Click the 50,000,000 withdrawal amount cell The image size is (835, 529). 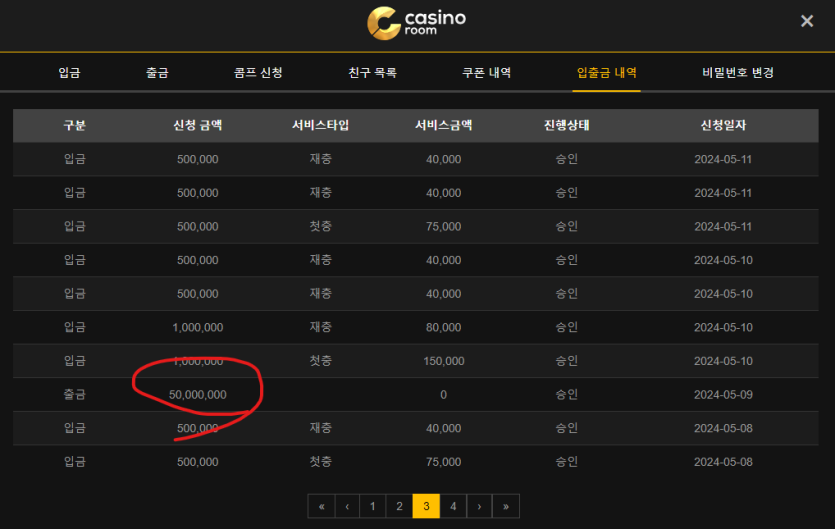pos(197,395)
